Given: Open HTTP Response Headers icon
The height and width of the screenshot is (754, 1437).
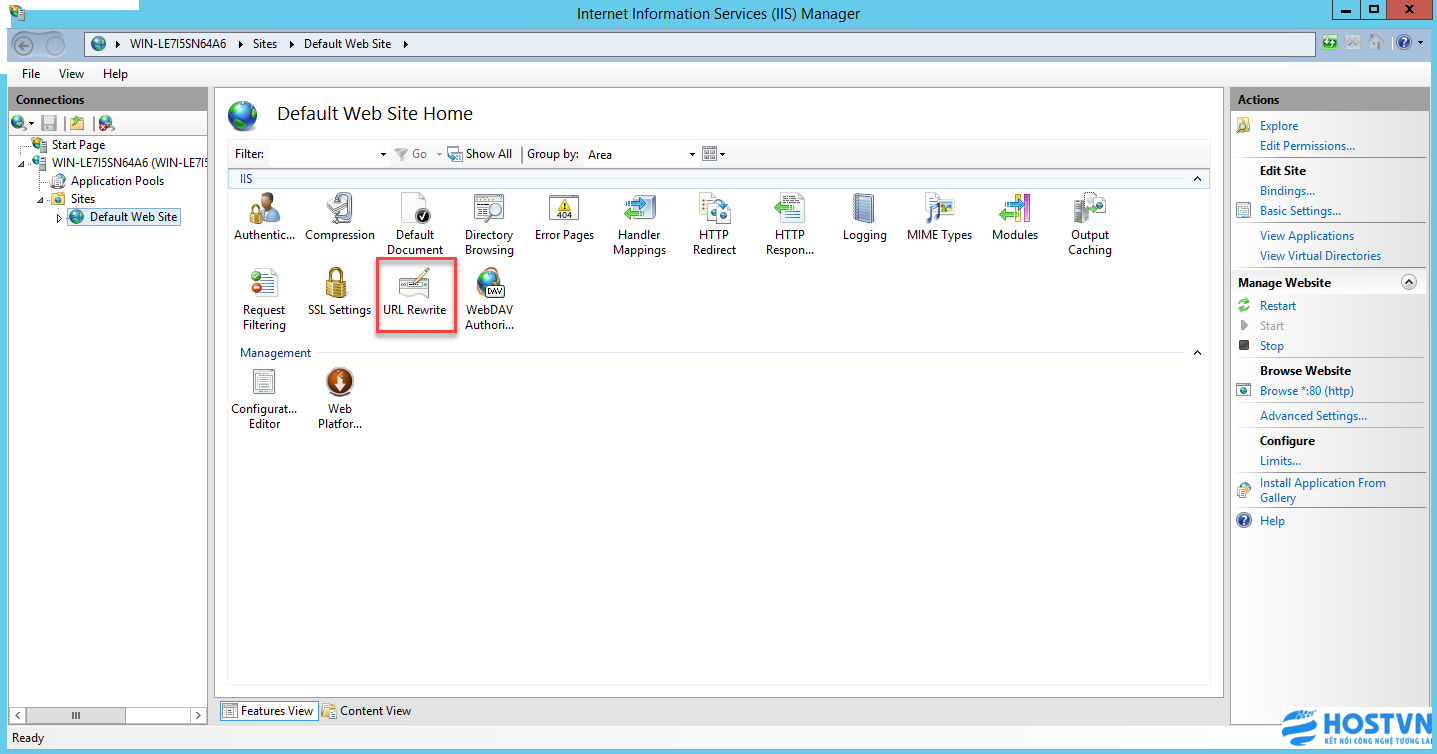Looking at the screenshot, I should 789,225.
